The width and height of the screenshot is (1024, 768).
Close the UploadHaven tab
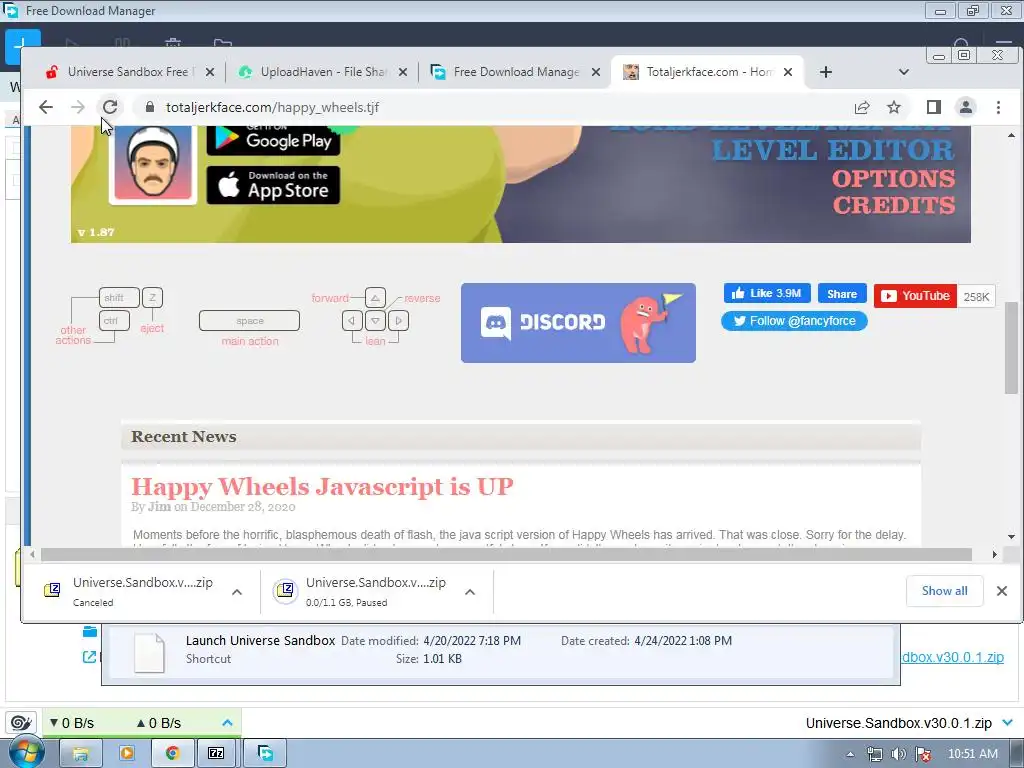tap(403, 72)
